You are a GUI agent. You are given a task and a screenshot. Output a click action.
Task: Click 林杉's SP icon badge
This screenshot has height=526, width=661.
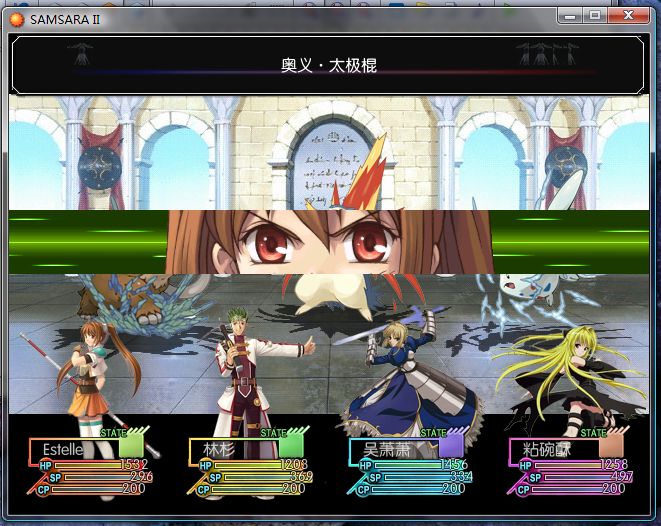[x=215, y=478]
